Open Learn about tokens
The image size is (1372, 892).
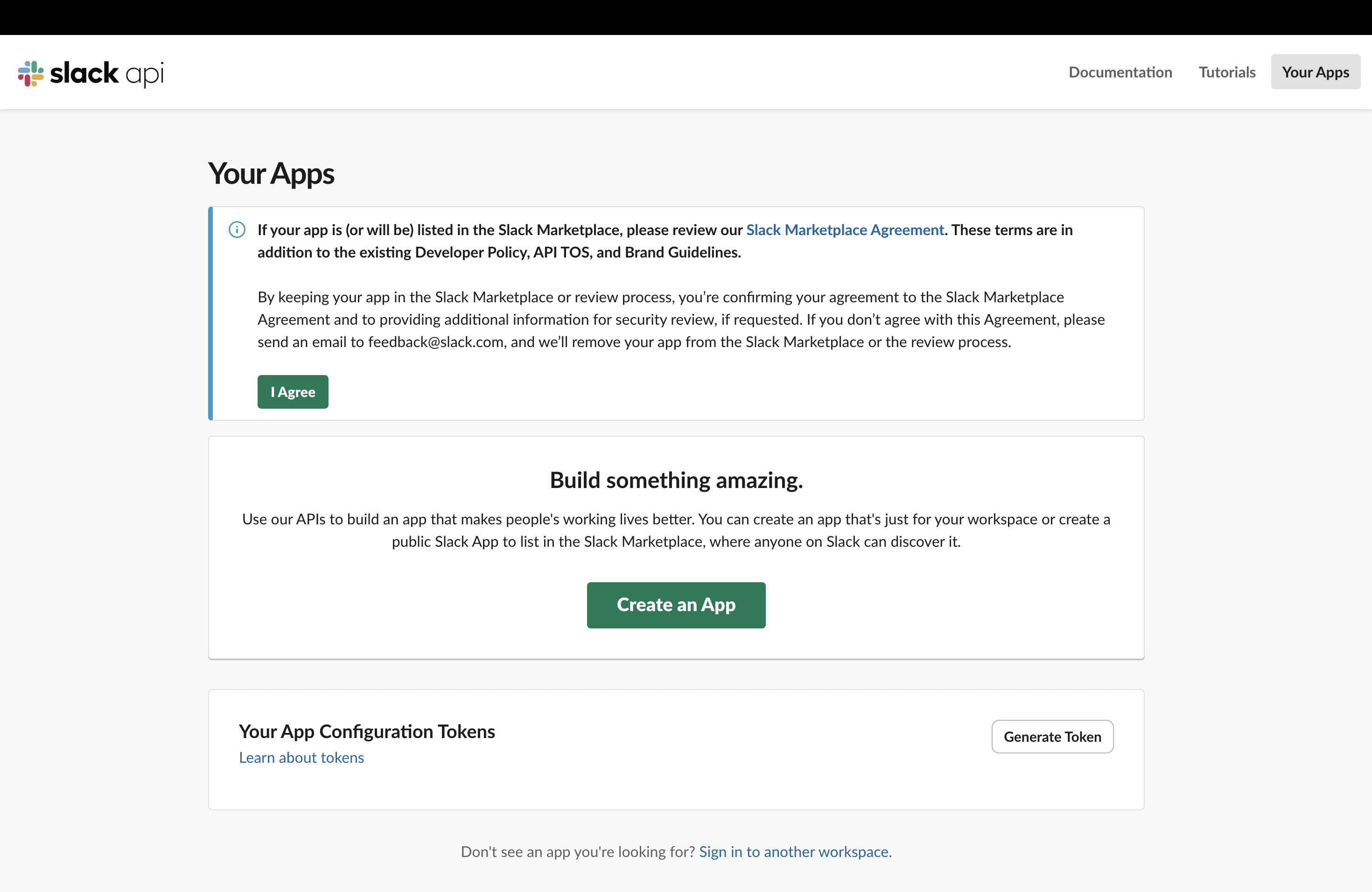301,757
